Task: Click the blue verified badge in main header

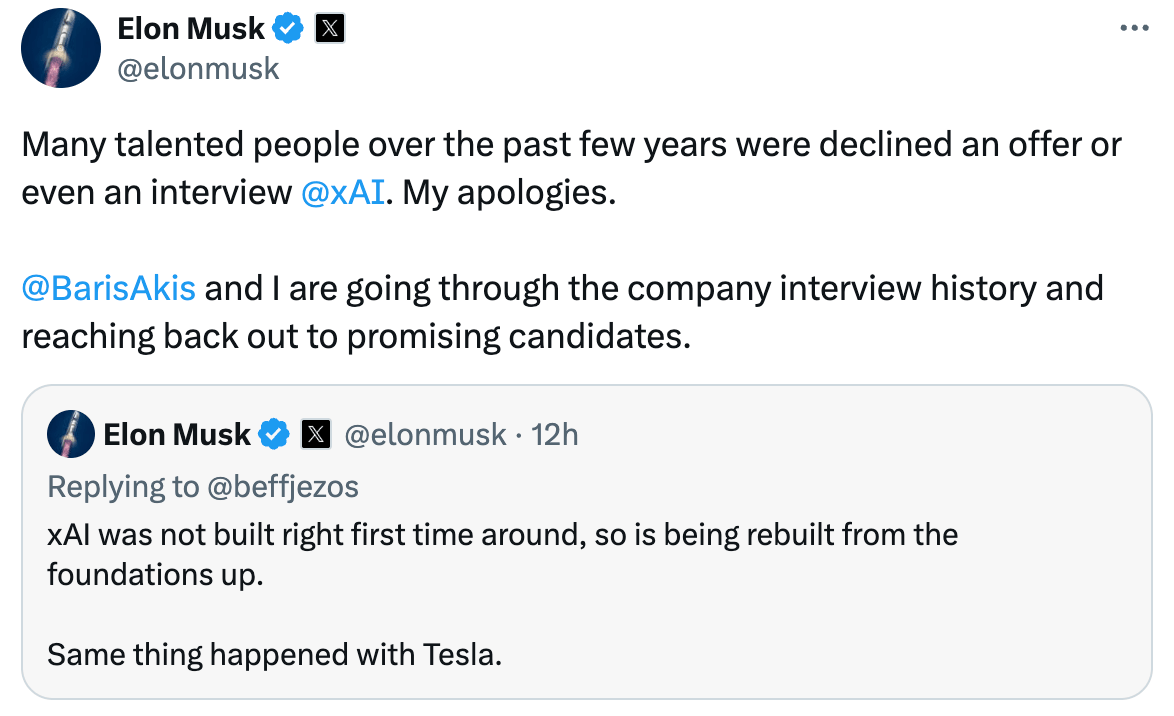Action: click(x=289, y=30)
